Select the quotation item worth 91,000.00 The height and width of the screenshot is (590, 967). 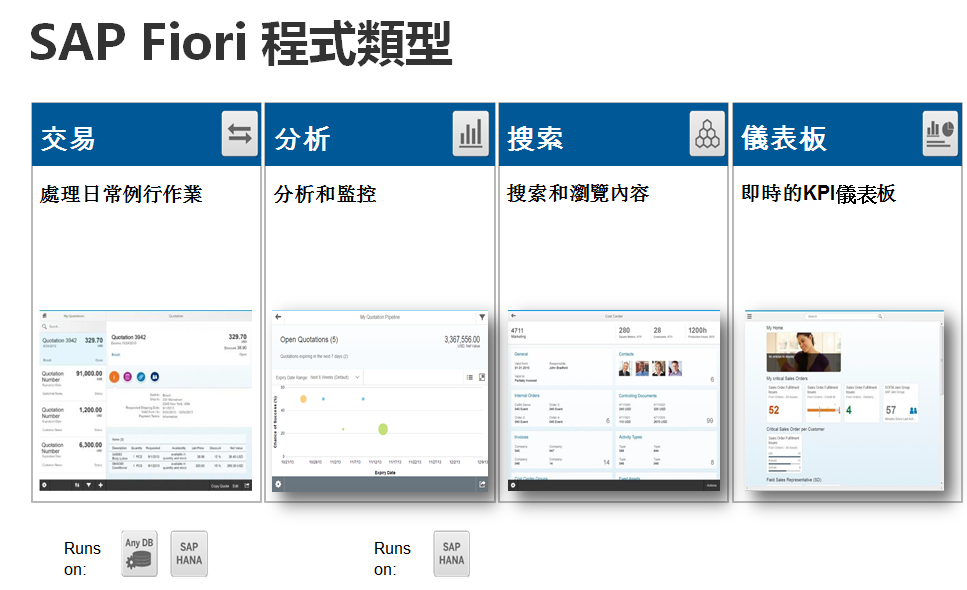[x=73, y=382]
